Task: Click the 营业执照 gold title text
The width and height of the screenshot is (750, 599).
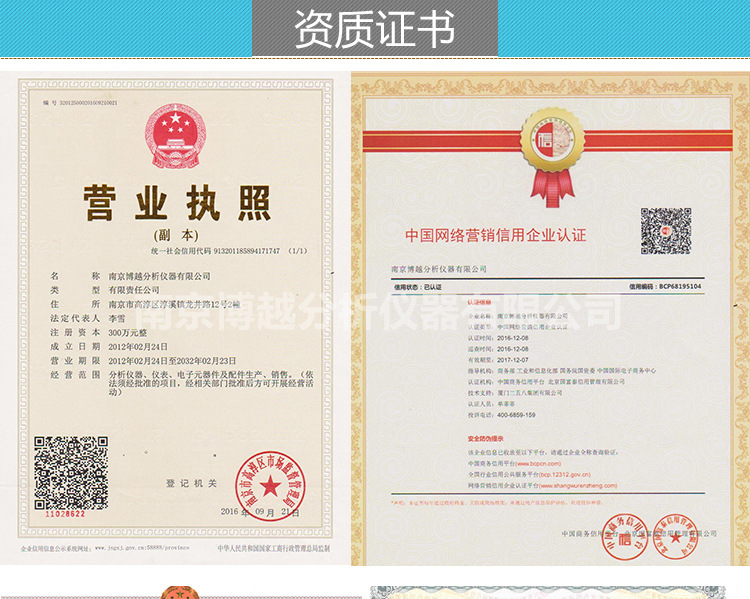Action: coord(177,203)
